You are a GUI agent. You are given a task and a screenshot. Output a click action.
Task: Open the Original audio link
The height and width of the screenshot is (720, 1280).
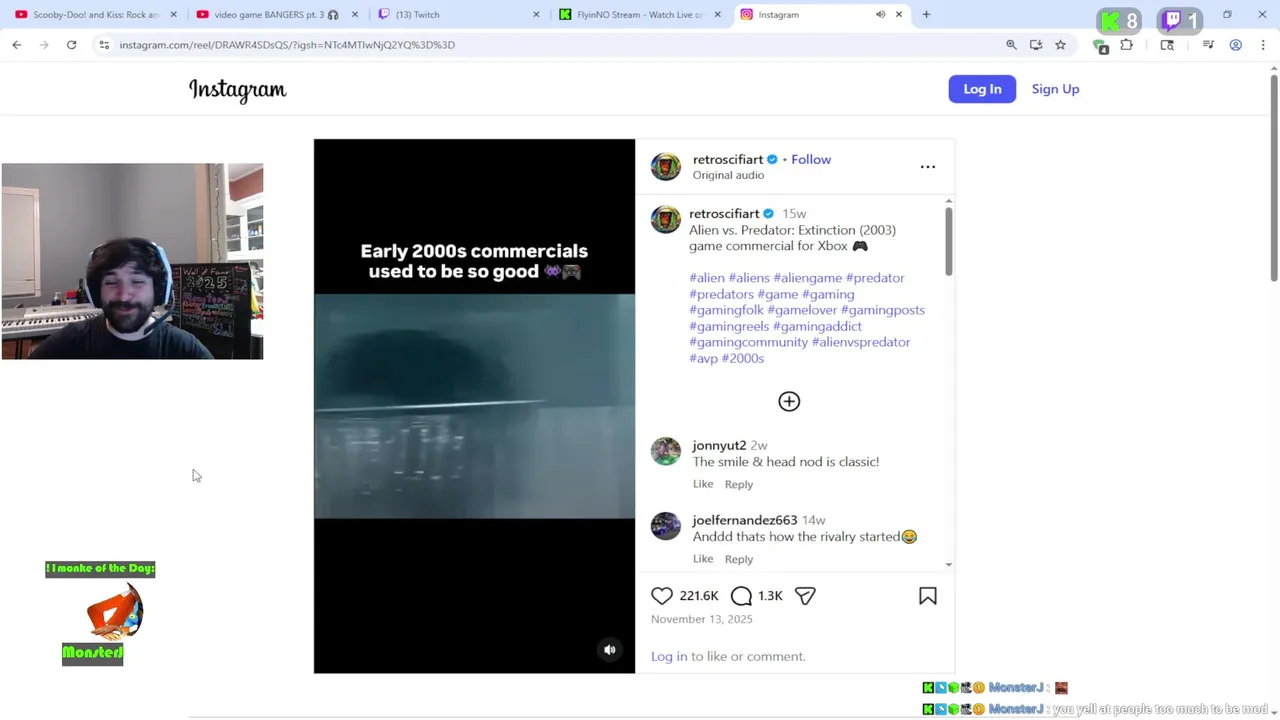click(728, 175)
